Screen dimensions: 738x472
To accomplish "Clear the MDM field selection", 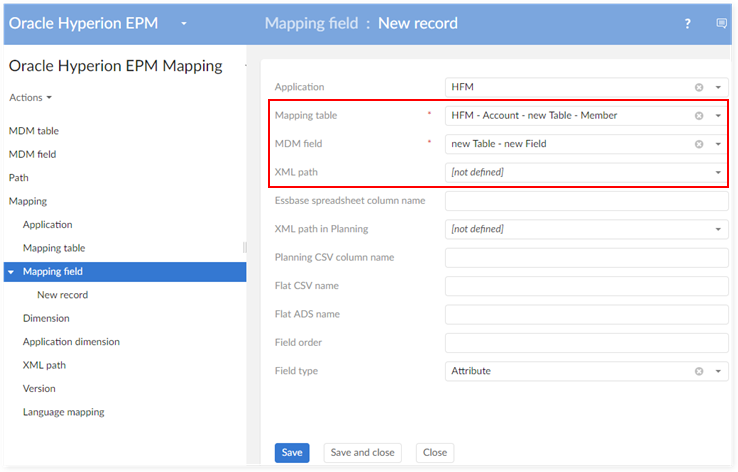I will click(699, 144).
